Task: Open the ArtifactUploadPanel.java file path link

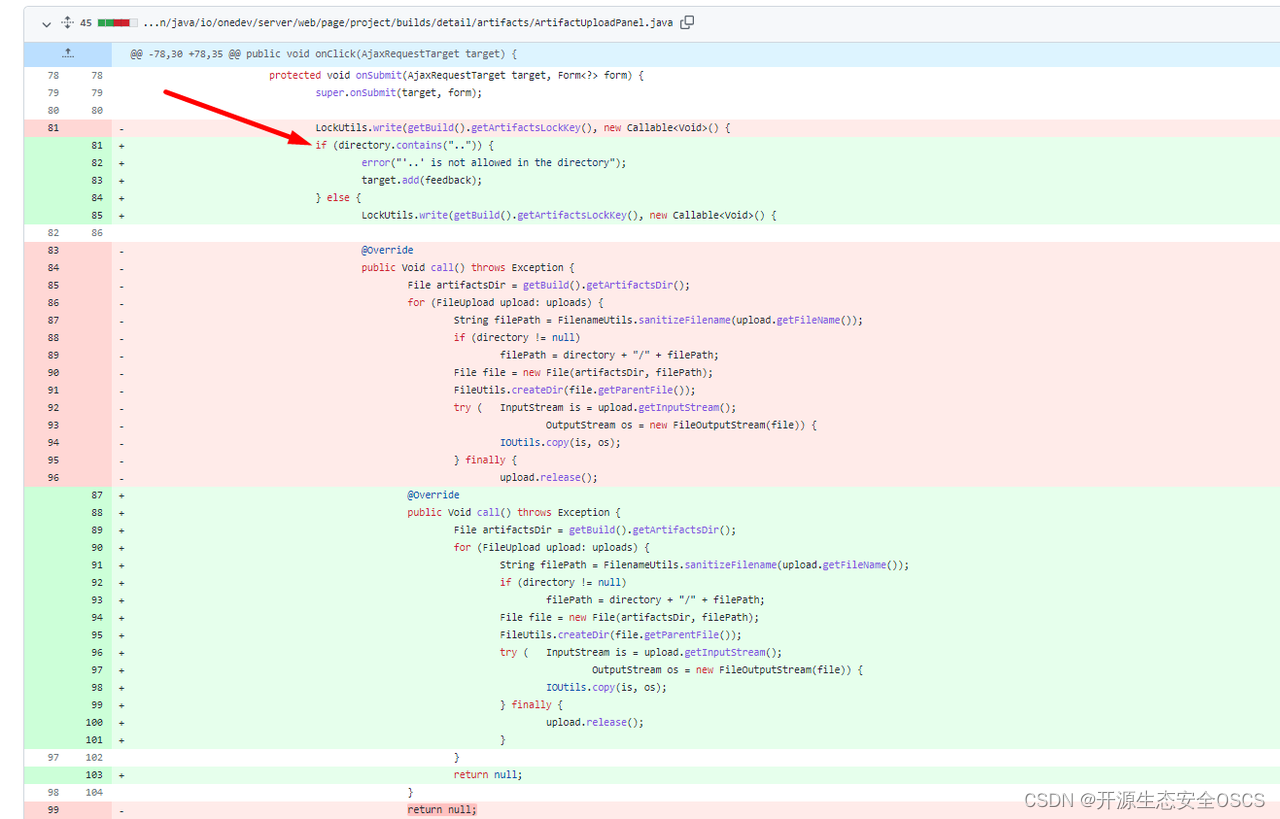Action: pos(408,22)
